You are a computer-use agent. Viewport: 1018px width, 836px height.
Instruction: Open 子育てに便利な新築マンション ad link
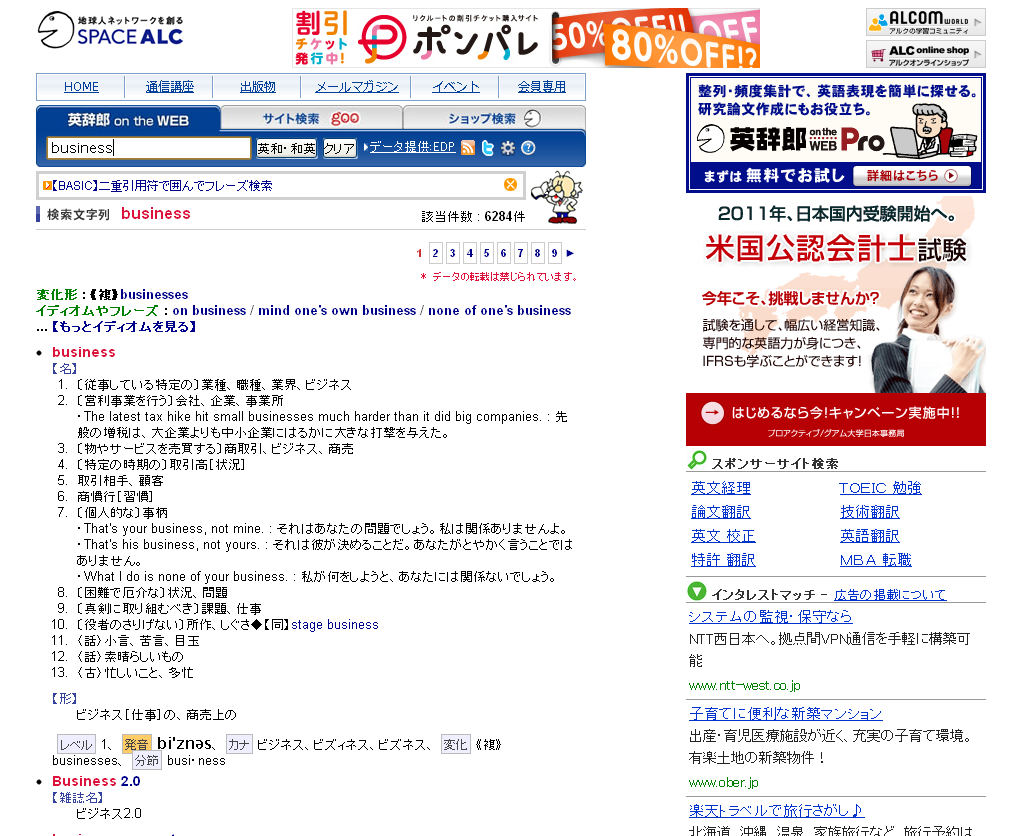click(x=786, y=714)
